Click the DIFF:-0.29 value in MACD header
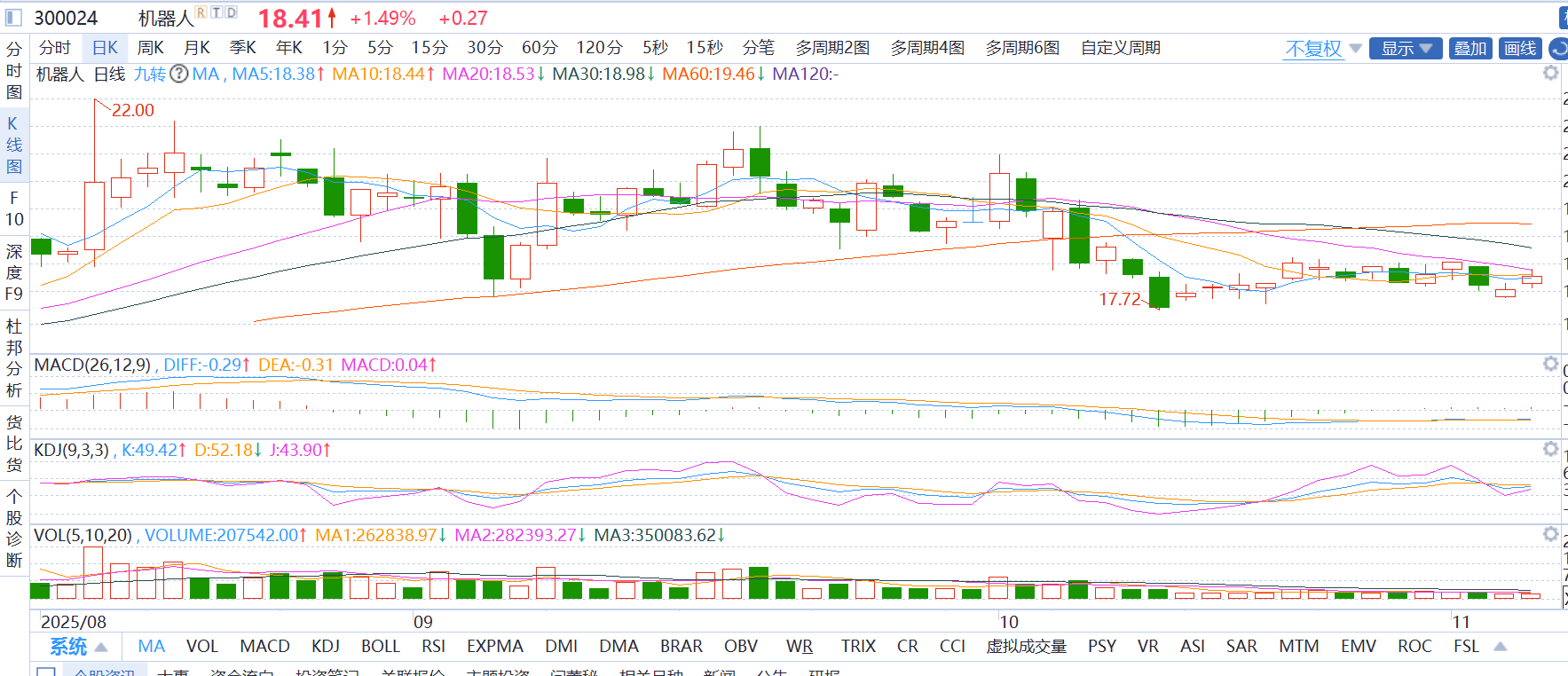1568x676 pixels. [207, 365]
